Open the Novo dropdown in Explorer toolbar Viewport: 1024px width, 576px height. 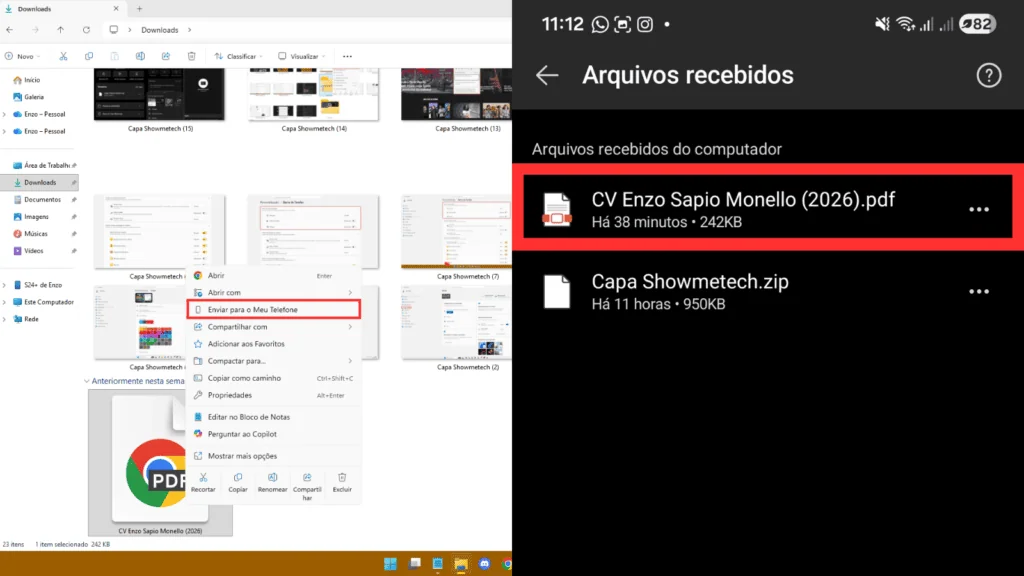(24, 56)
